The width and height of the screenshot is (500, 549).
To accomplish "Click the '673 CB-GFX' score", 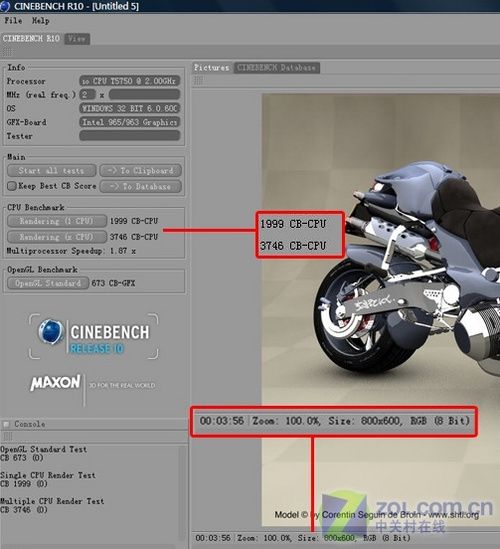I will [x=113, y=283].
